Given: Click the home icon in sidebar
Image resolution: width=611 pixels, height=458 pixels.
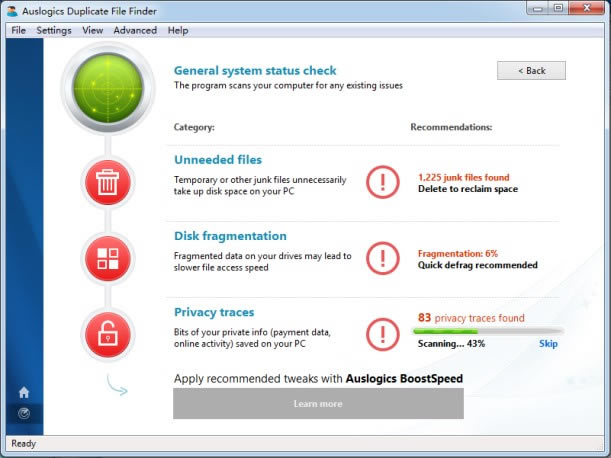Looking at the screenshot, I should 24,392.
